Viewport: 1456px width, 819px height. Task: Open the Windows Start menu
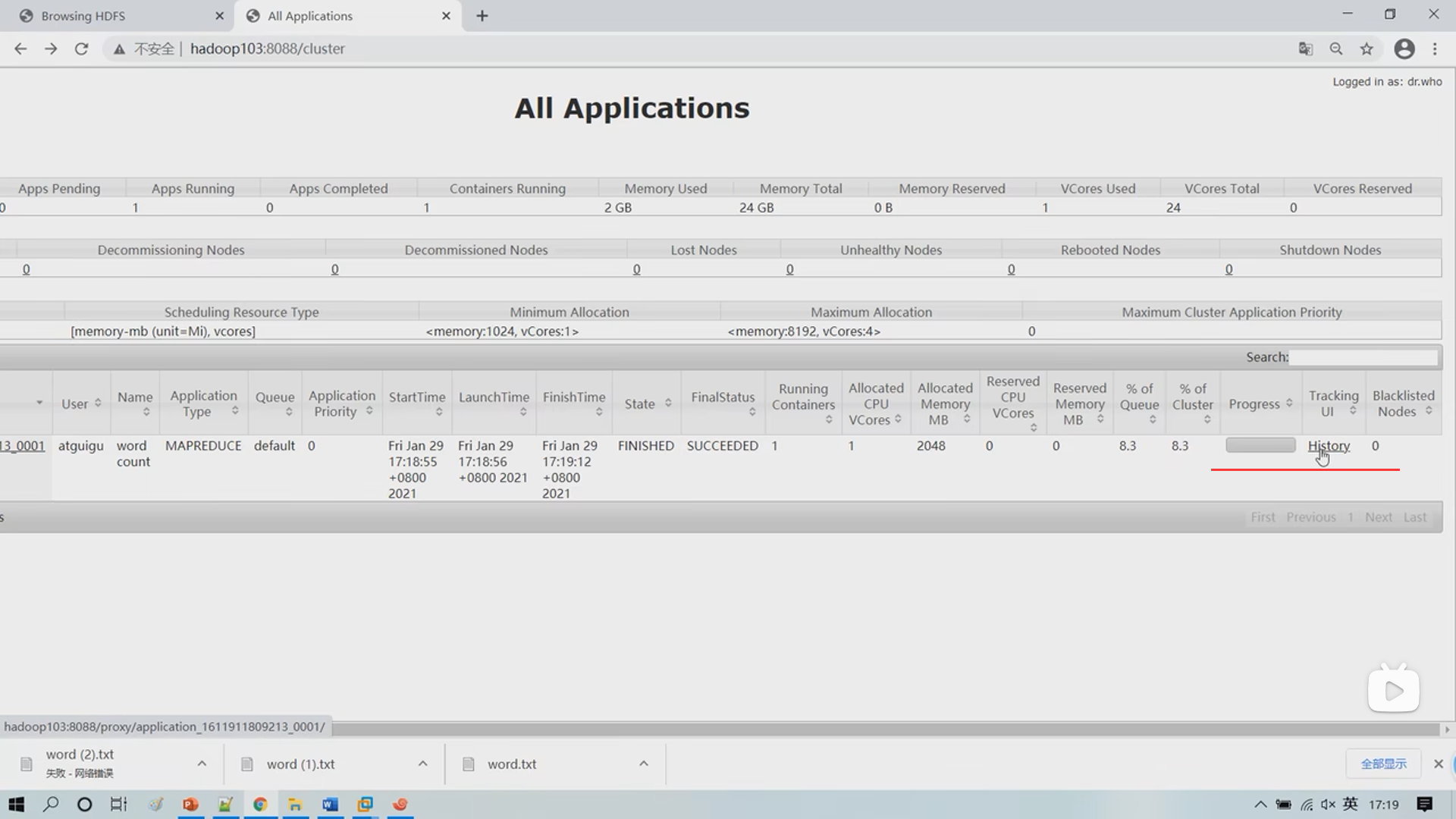(16, 805)
